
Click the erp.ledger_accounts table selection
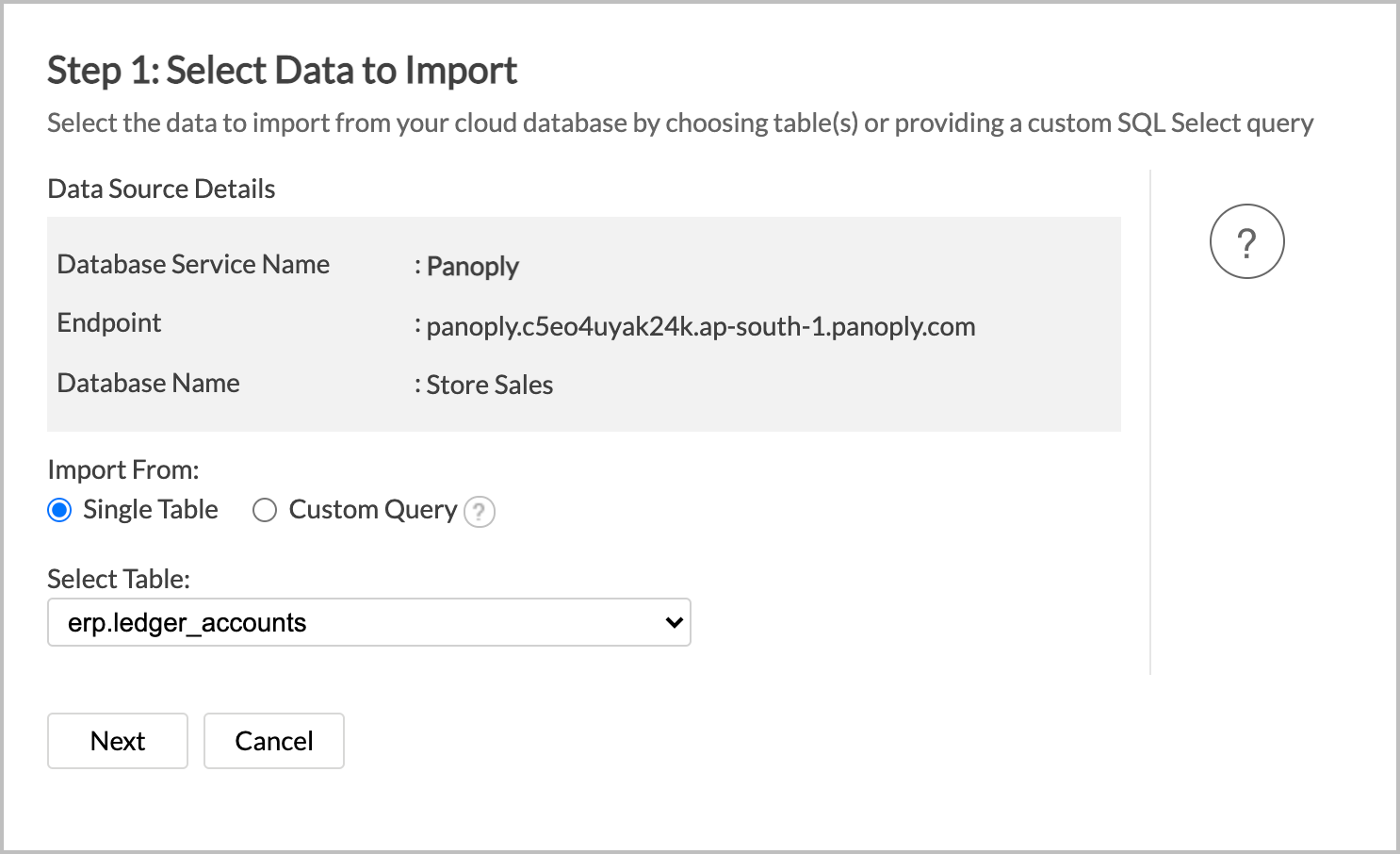[186, 622]
